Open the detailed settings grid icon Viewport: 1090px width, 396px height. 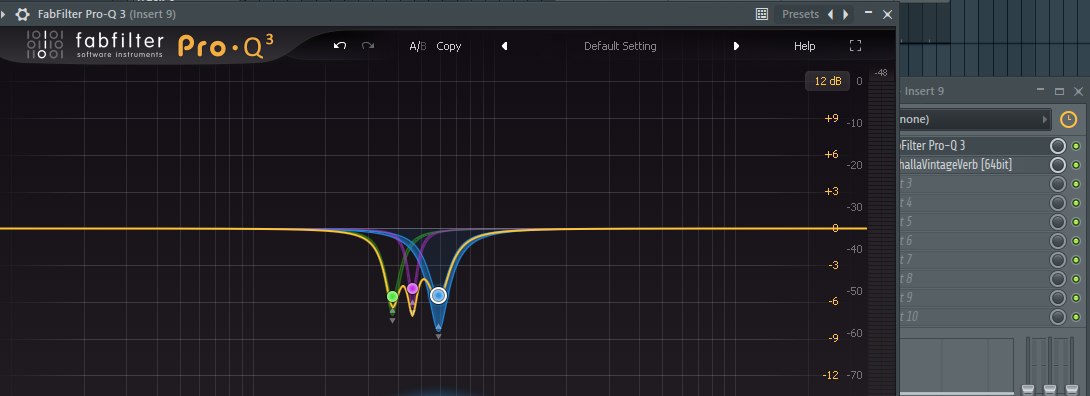tap(762, 14)
